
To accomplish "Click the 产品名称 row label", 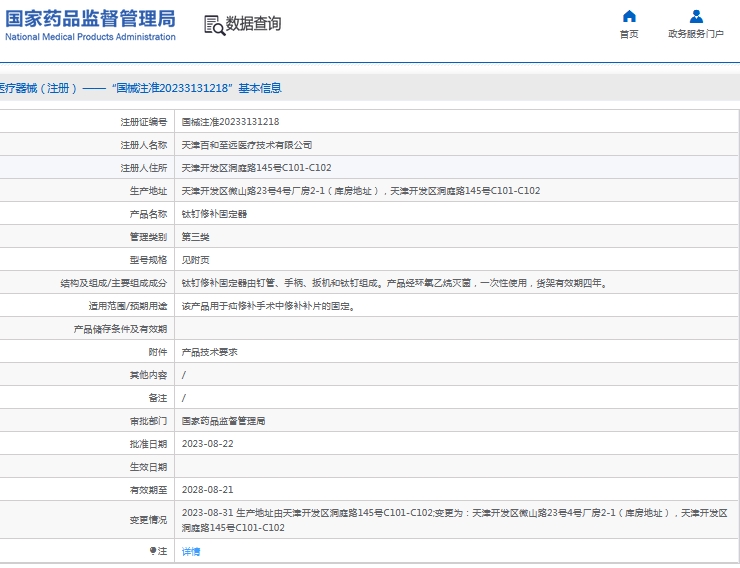I will pos(148,214).
